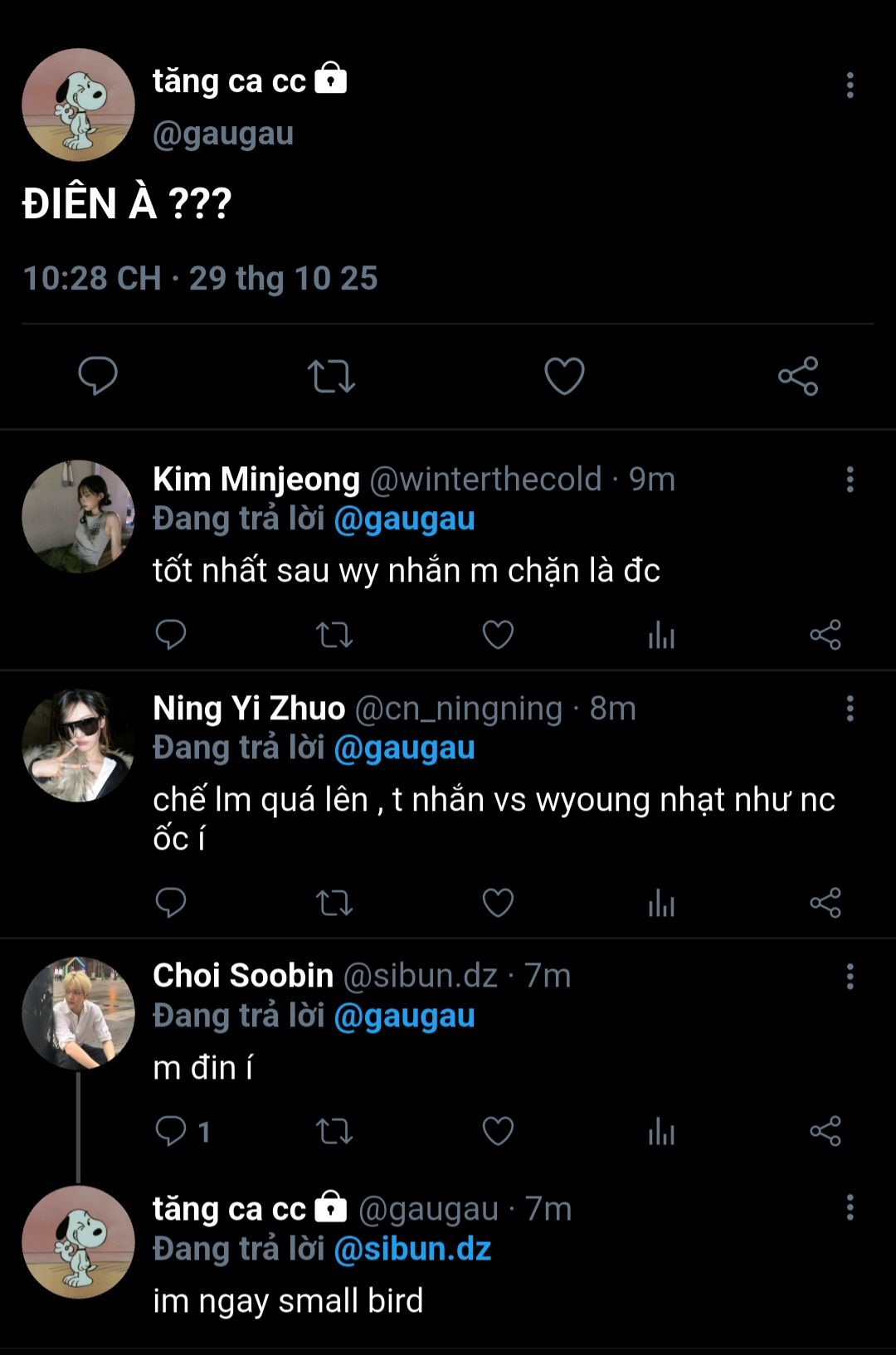
Task: Retweet the main tweet by @gaugau
Action: [331, 376]
